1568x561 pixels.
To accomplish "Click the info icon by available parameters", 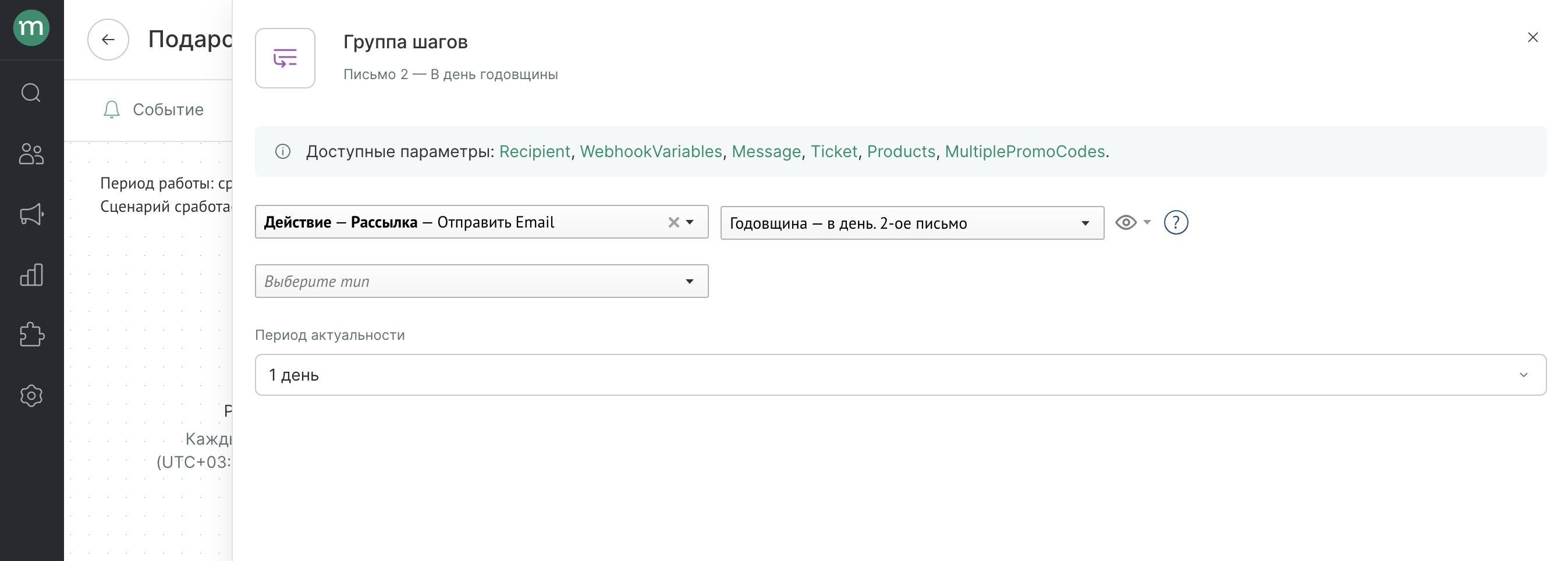I will point(283,151).
